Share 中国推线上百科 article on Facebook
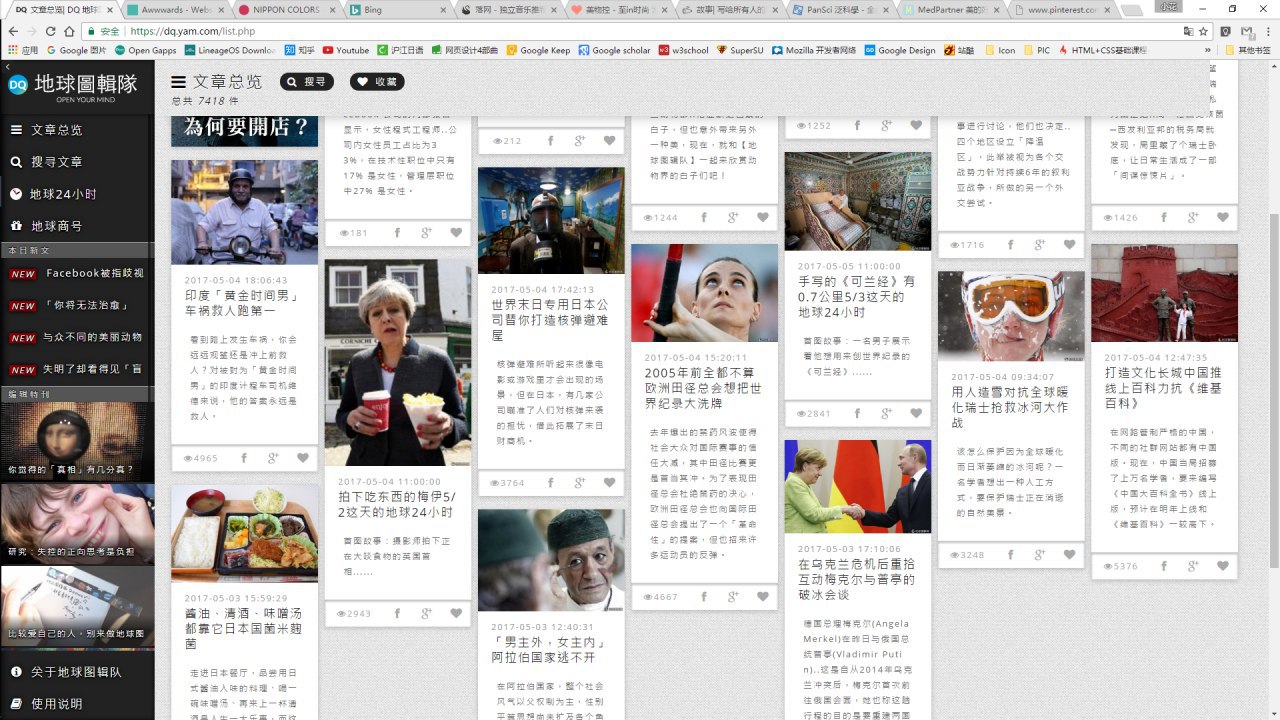 (x=1163, y=566)
